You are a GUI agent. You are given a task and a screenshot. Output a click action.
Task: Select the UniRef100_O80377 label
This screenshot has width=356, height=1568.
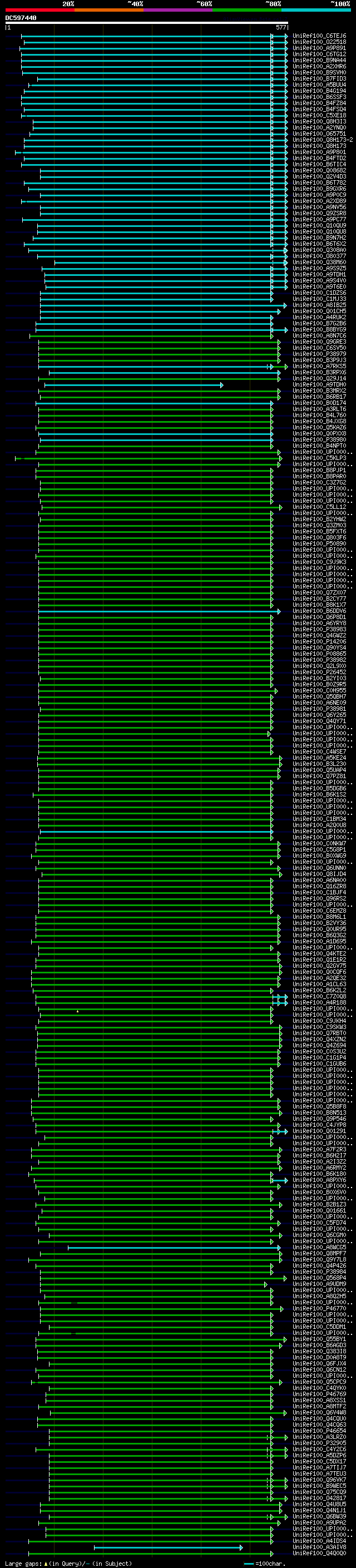(x=319, y=256)
